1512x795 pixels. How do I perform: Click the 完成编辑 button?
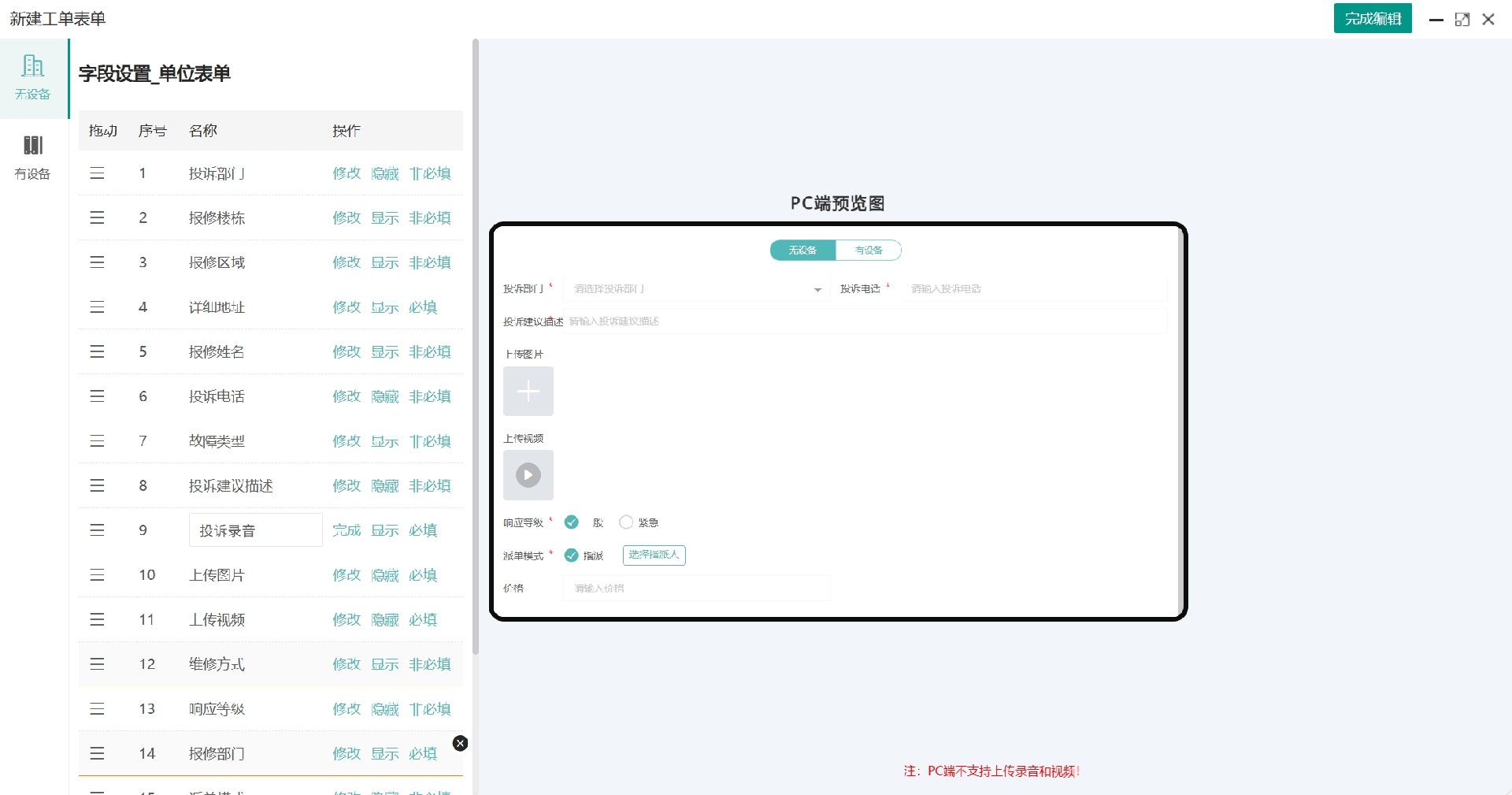click(1372, 17)
